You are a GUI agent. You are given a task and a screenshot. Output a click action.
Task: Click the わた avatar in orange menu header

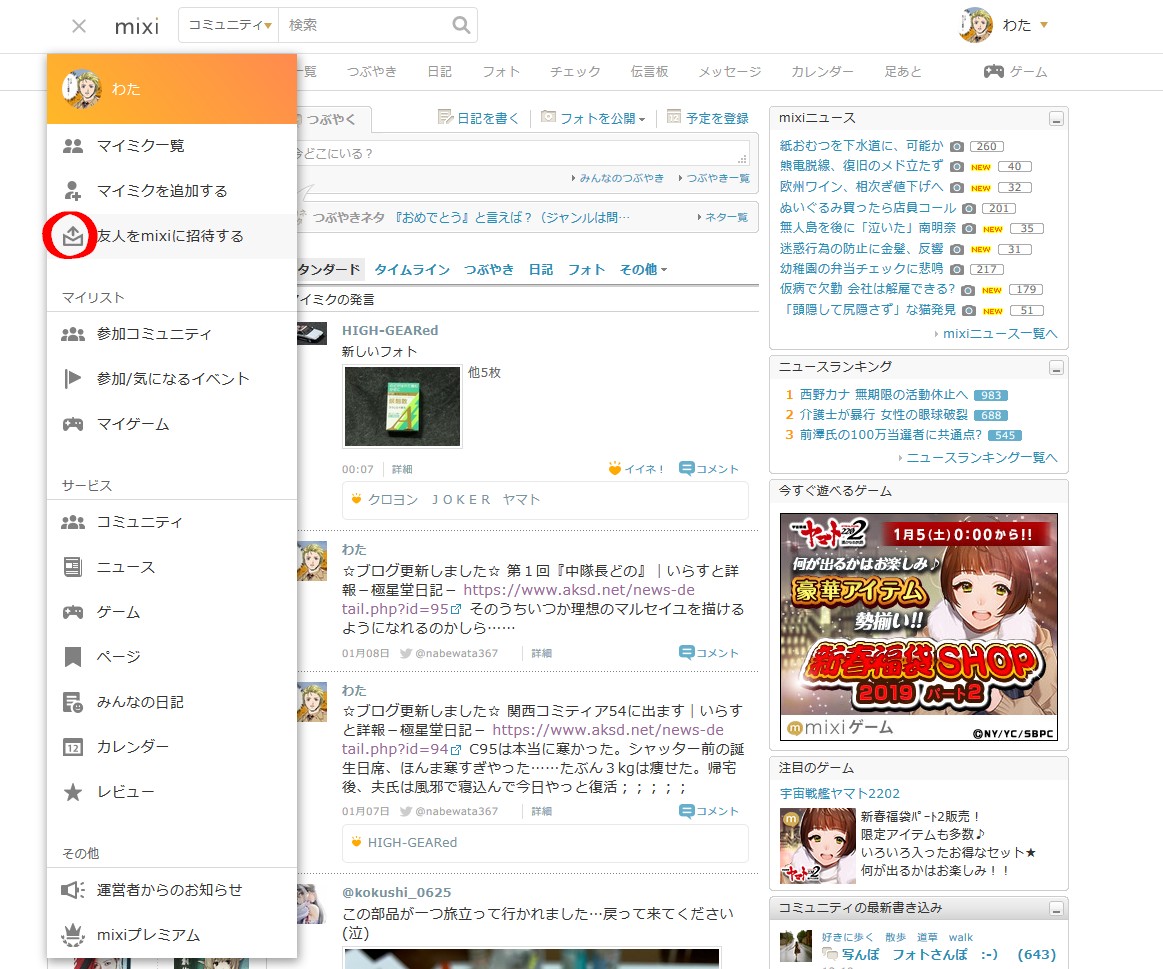(82, 89)
